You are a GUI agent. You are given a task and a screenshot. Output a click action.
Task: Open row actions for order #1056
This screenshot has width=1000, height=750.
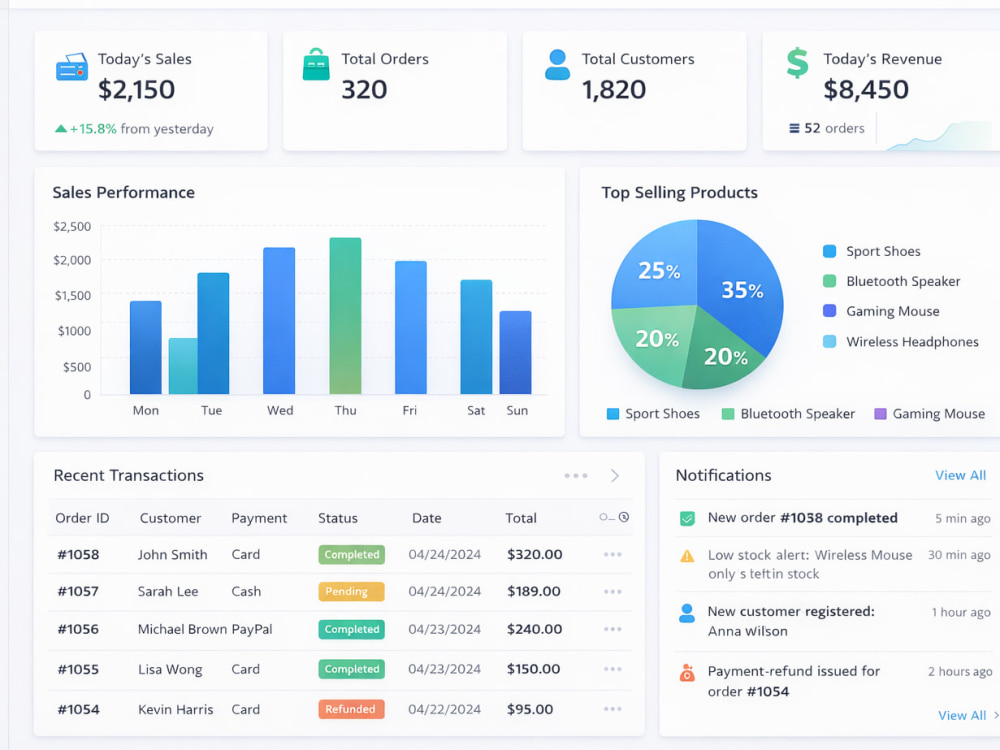tap(612, 629)
